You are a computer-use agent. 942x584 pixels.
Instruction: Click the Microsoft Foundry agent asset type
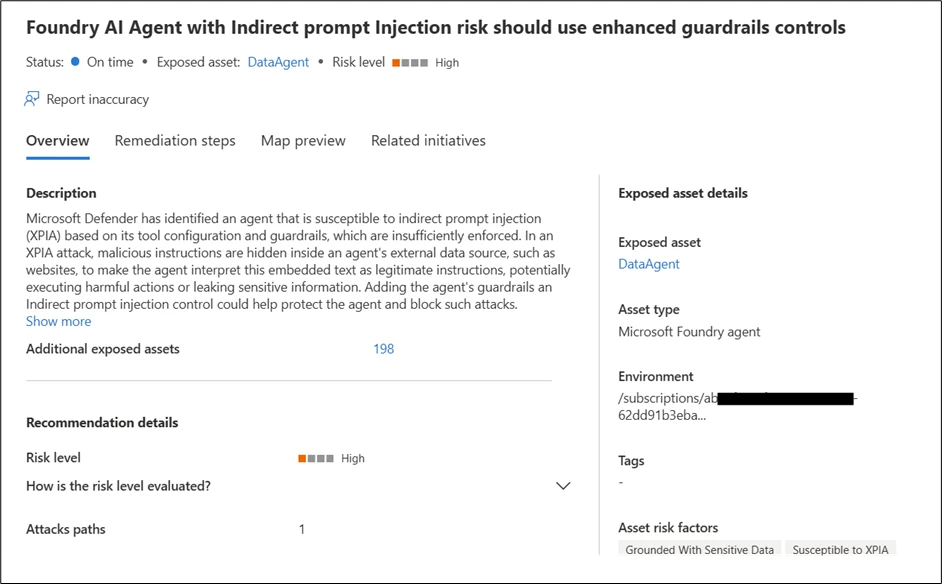[689, 332]
